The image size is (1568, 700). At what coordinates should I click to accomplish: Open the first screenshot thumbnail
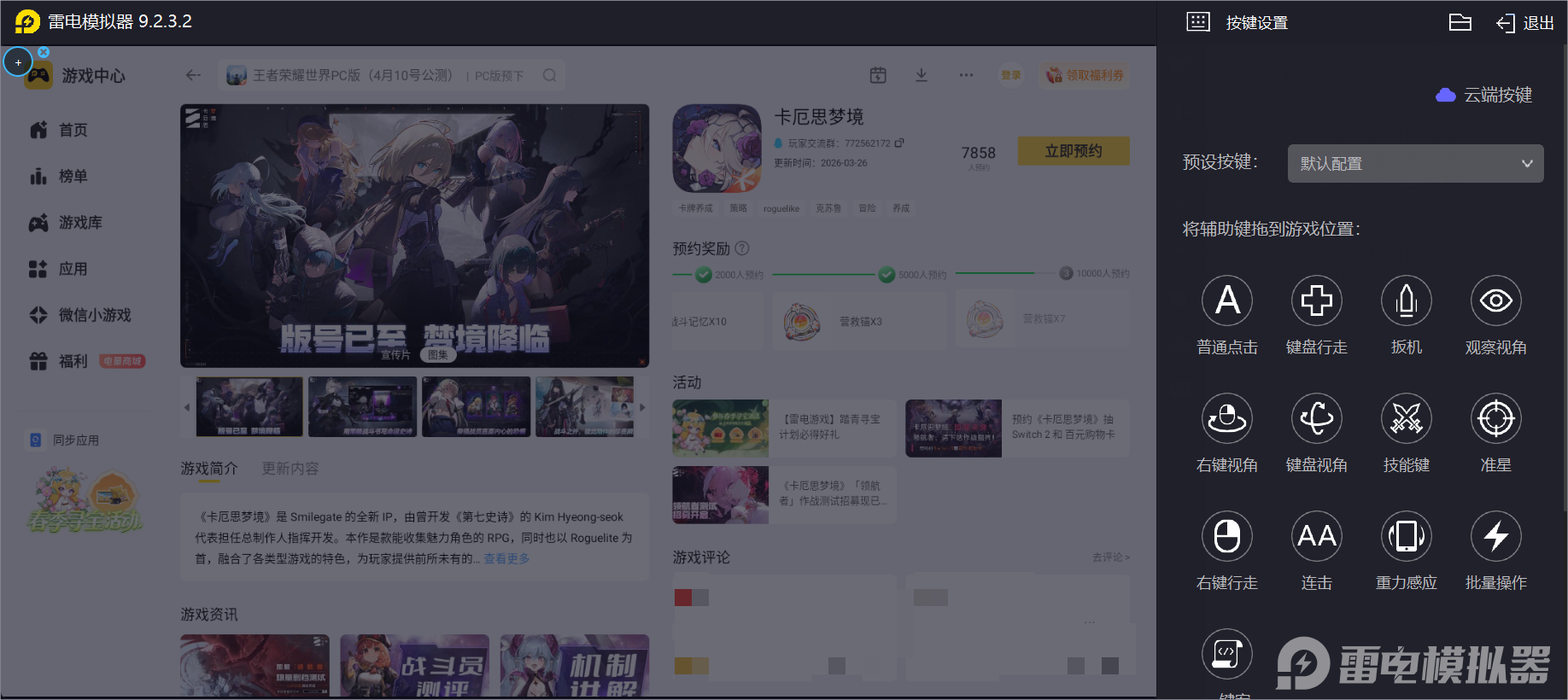pyautogui.click(x=249, y=407)
